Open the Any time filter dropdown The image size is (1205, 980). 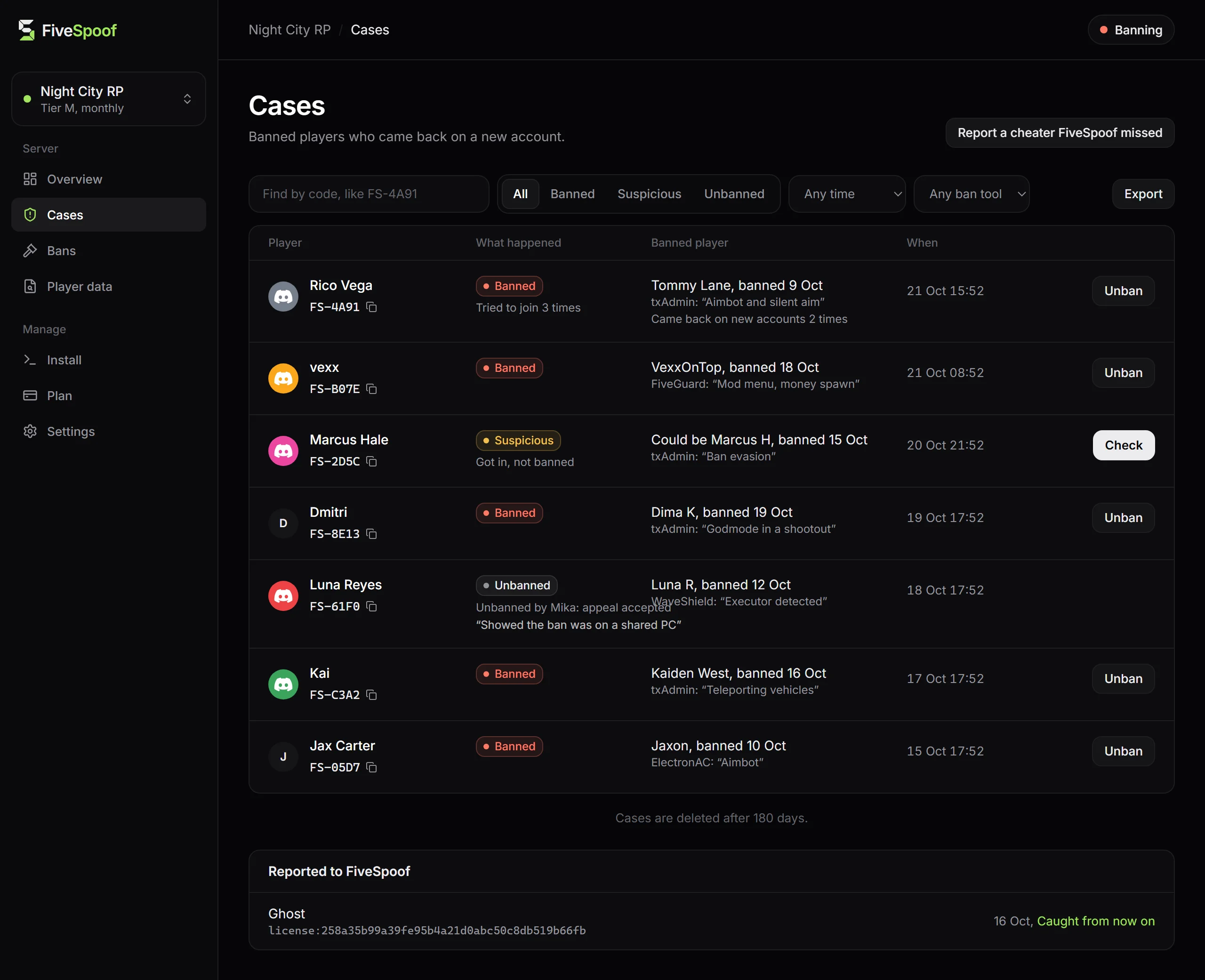[847, 193]
